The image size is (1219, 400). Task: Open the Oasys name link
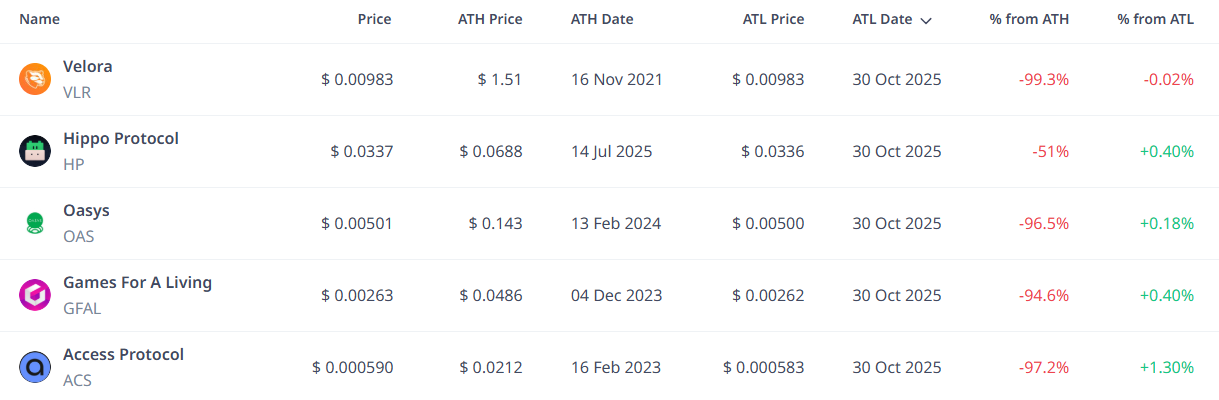pyautogui.click(x=86, y=211)
